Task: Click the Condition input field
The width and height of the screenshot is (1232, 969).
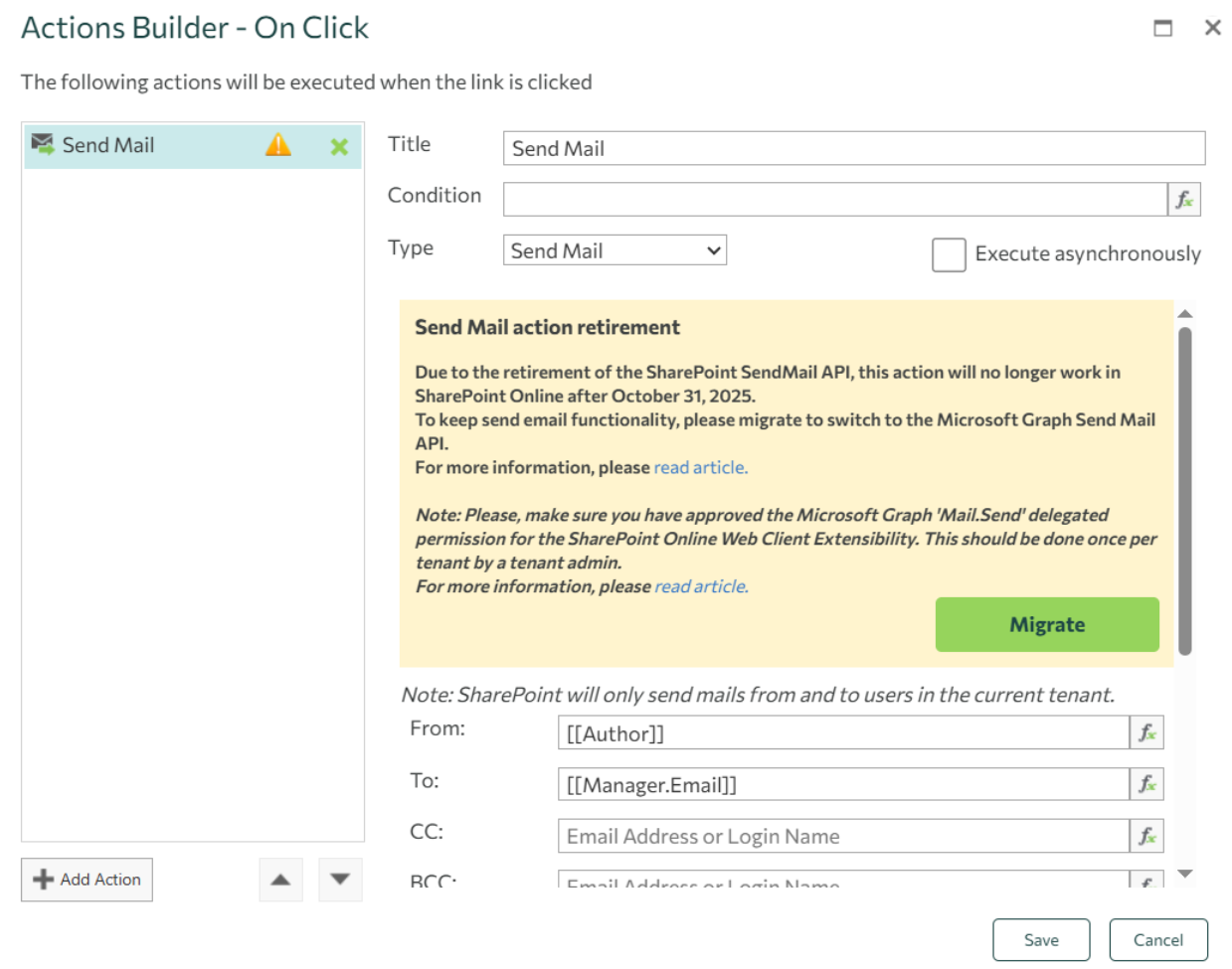Action: (x=835, y=200)
